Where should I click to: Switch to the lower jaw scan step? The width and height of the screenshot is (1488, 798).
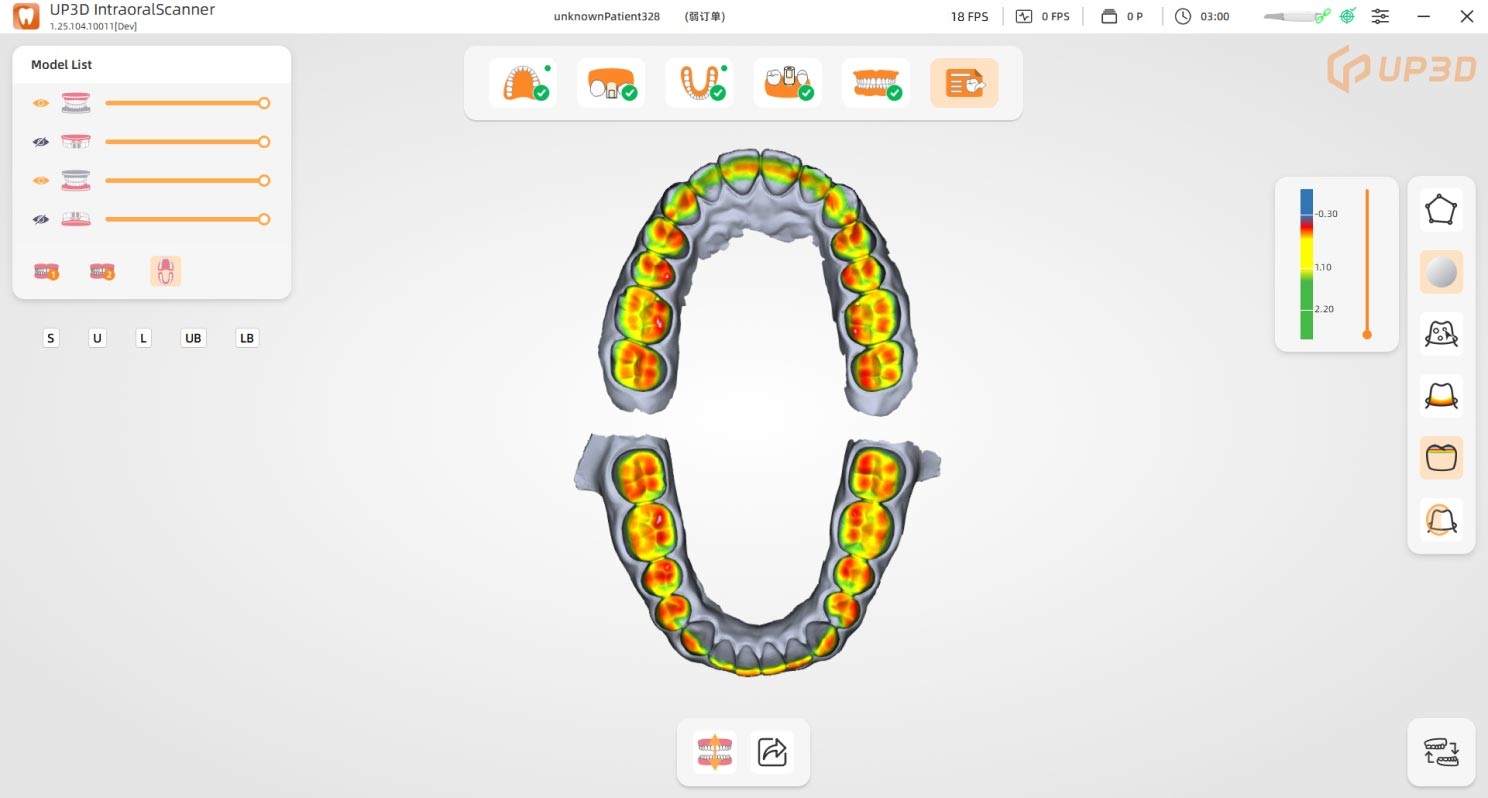(699, 83)
